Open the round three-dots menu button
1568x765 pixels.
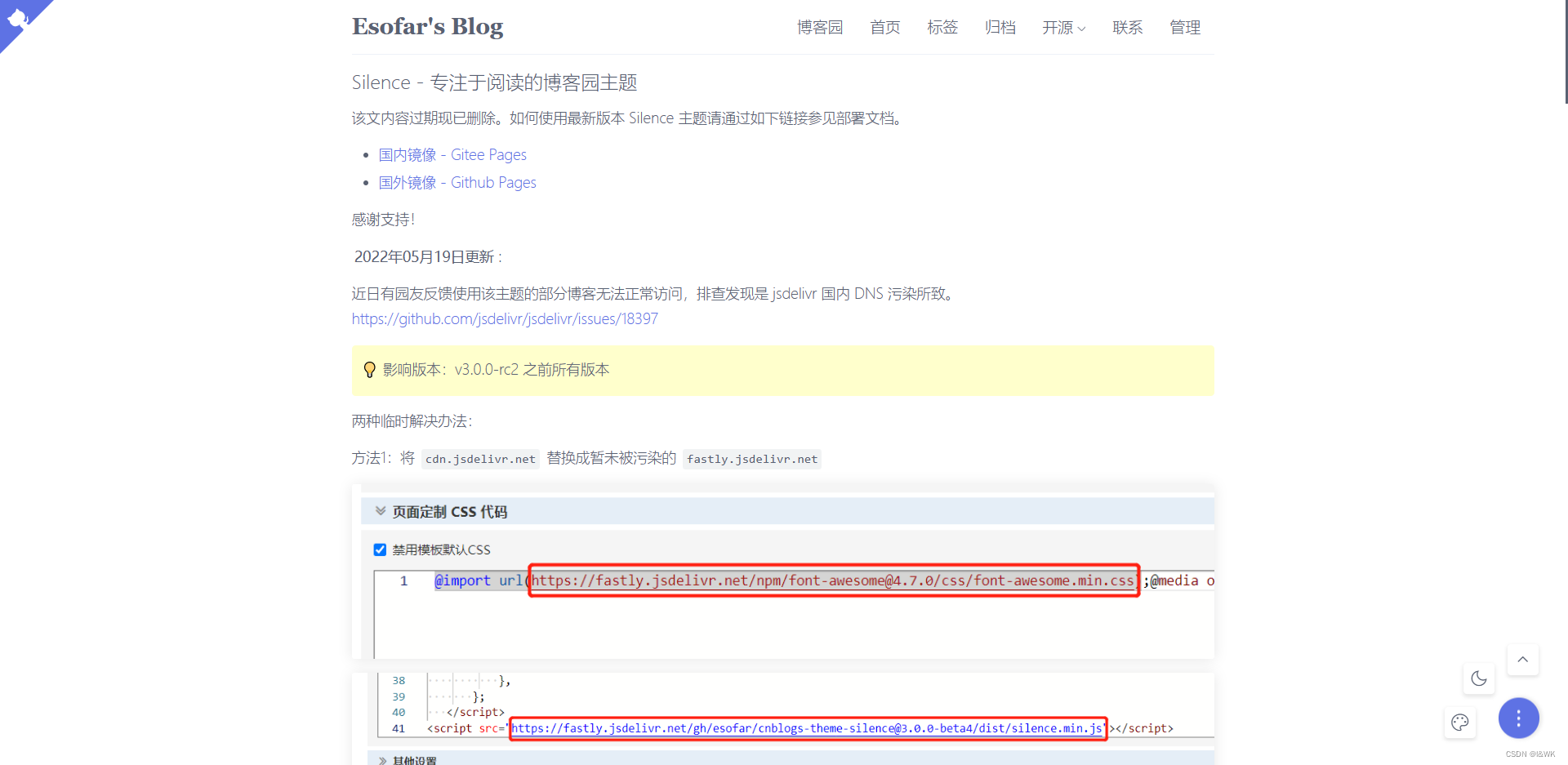pyautogui.click(x=1518, y=718)
